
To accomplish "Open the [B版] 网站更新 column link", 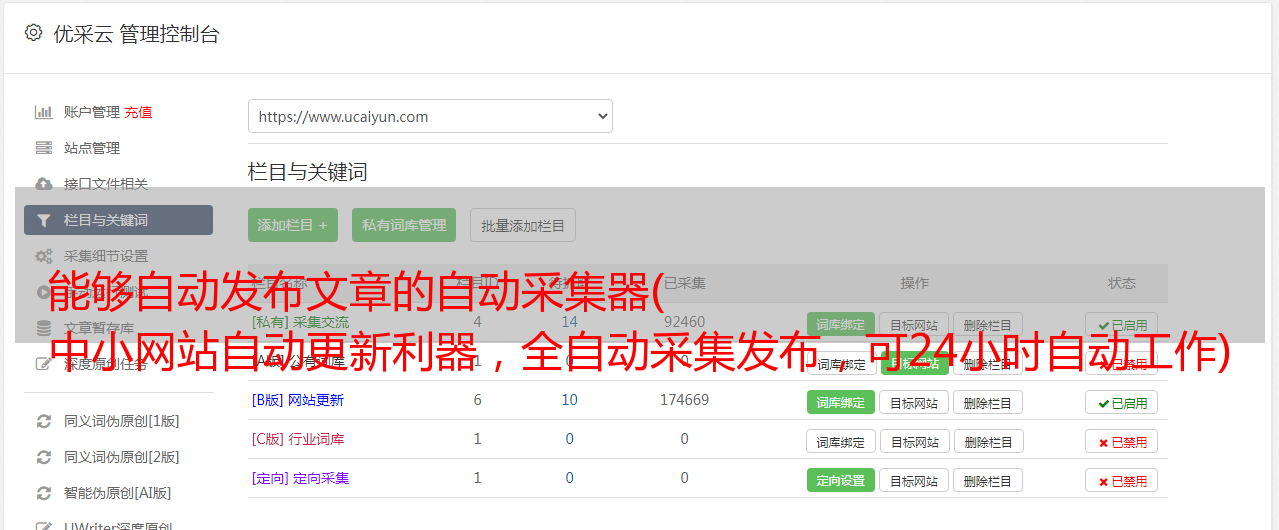I will point(298,400).
